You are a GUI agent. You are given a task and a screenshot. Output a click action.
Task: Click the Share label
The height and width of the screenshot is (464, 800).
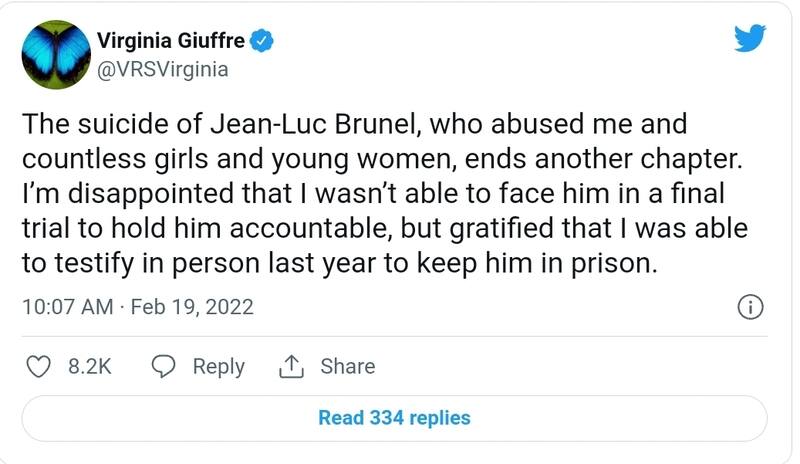click(x=347, y=367)
